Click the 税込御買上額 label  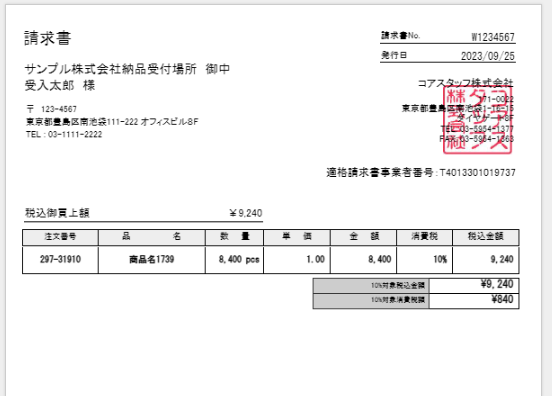point(57,213)
